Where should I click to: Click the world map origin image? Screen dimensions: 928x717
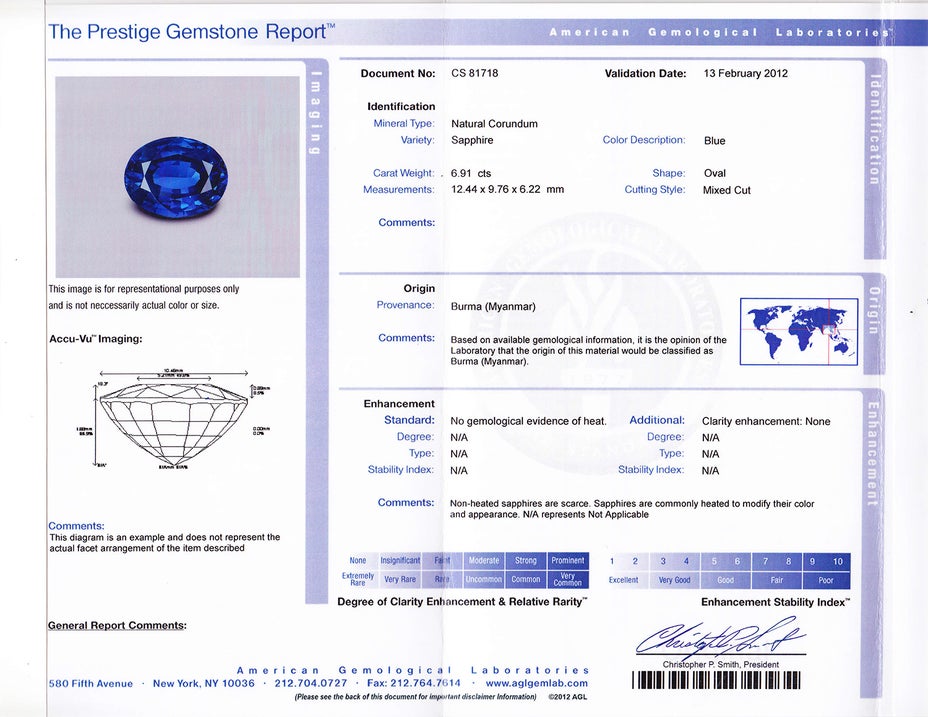pos(798,331)
